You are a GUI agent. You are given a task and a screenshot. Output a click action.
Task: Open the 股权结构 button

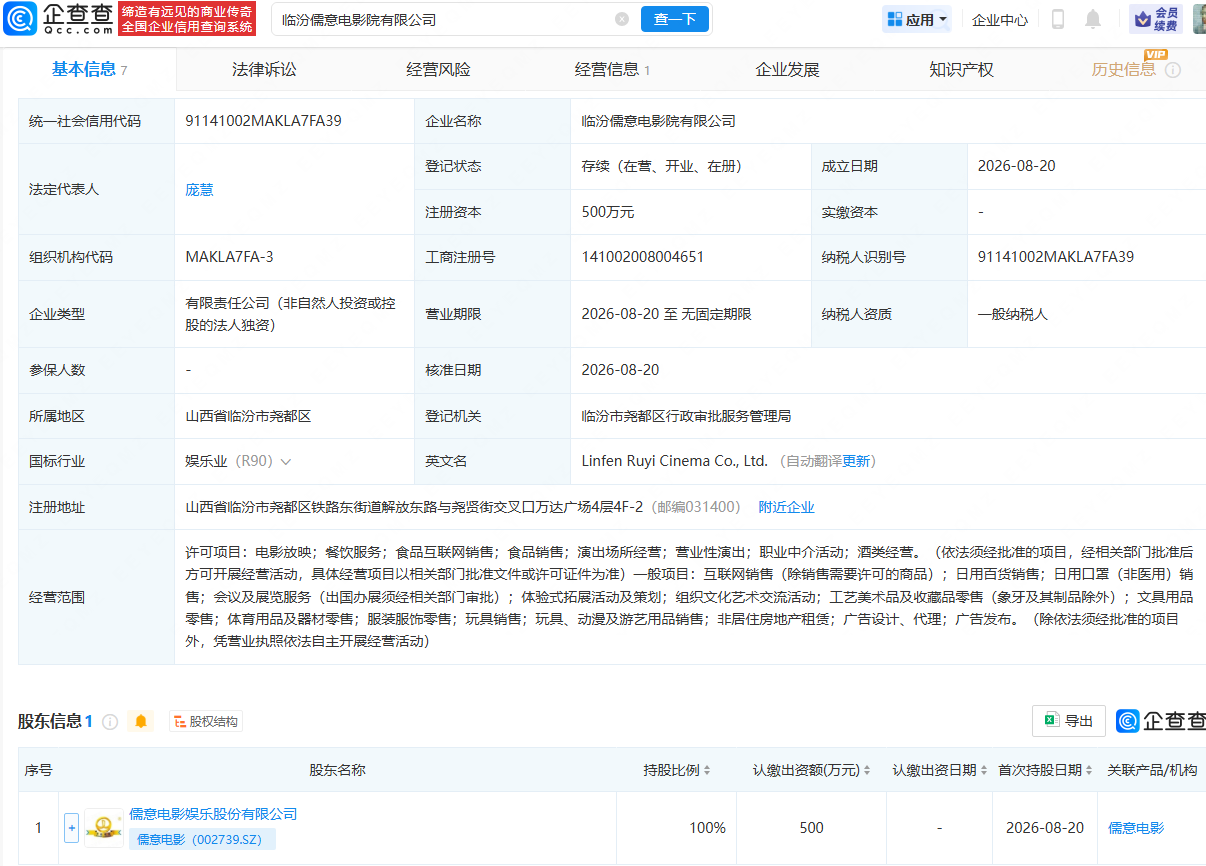206,721
